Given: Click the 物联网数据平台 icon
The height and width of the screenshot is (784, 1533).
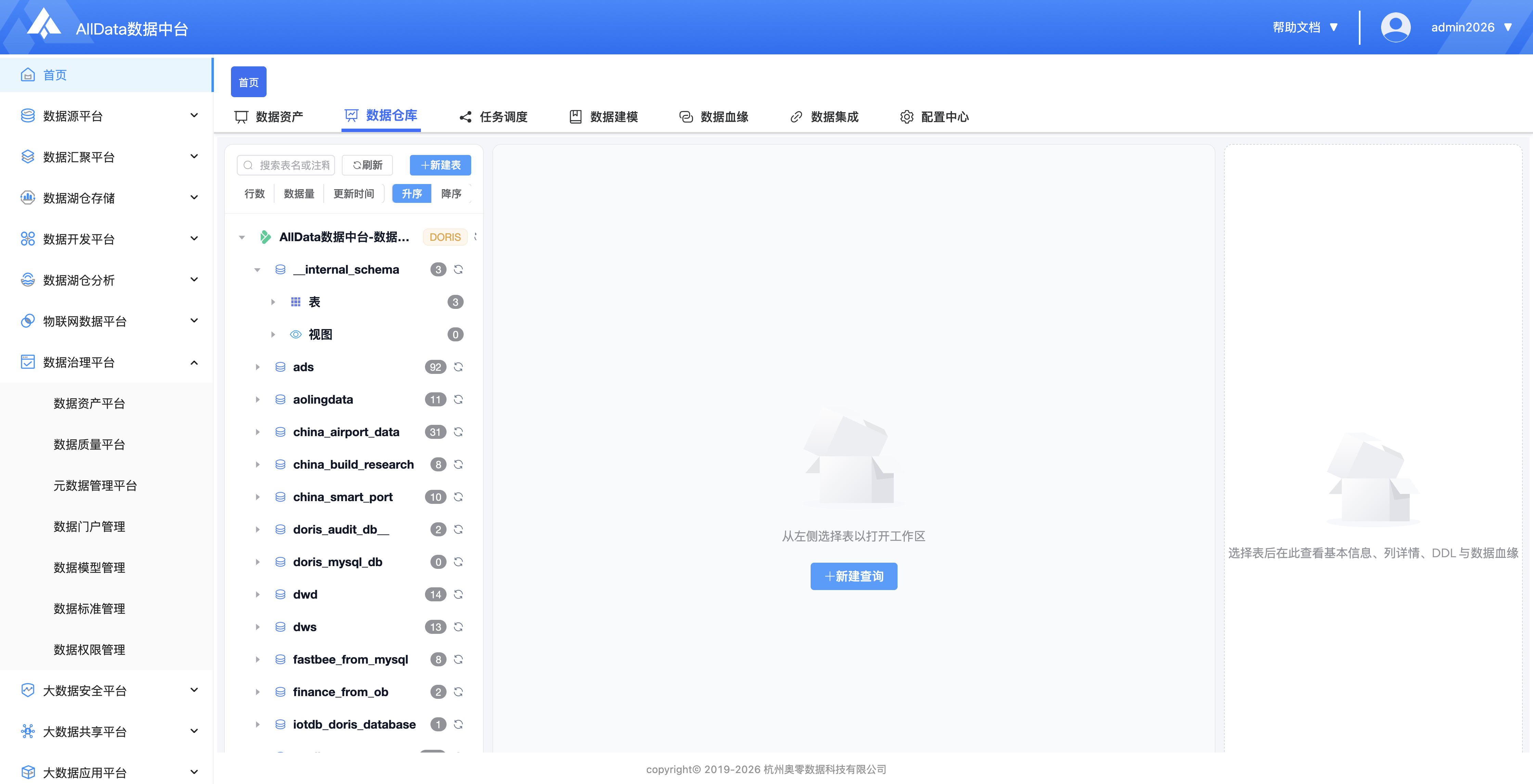Looking at the screenshot, I should point(27,321).
